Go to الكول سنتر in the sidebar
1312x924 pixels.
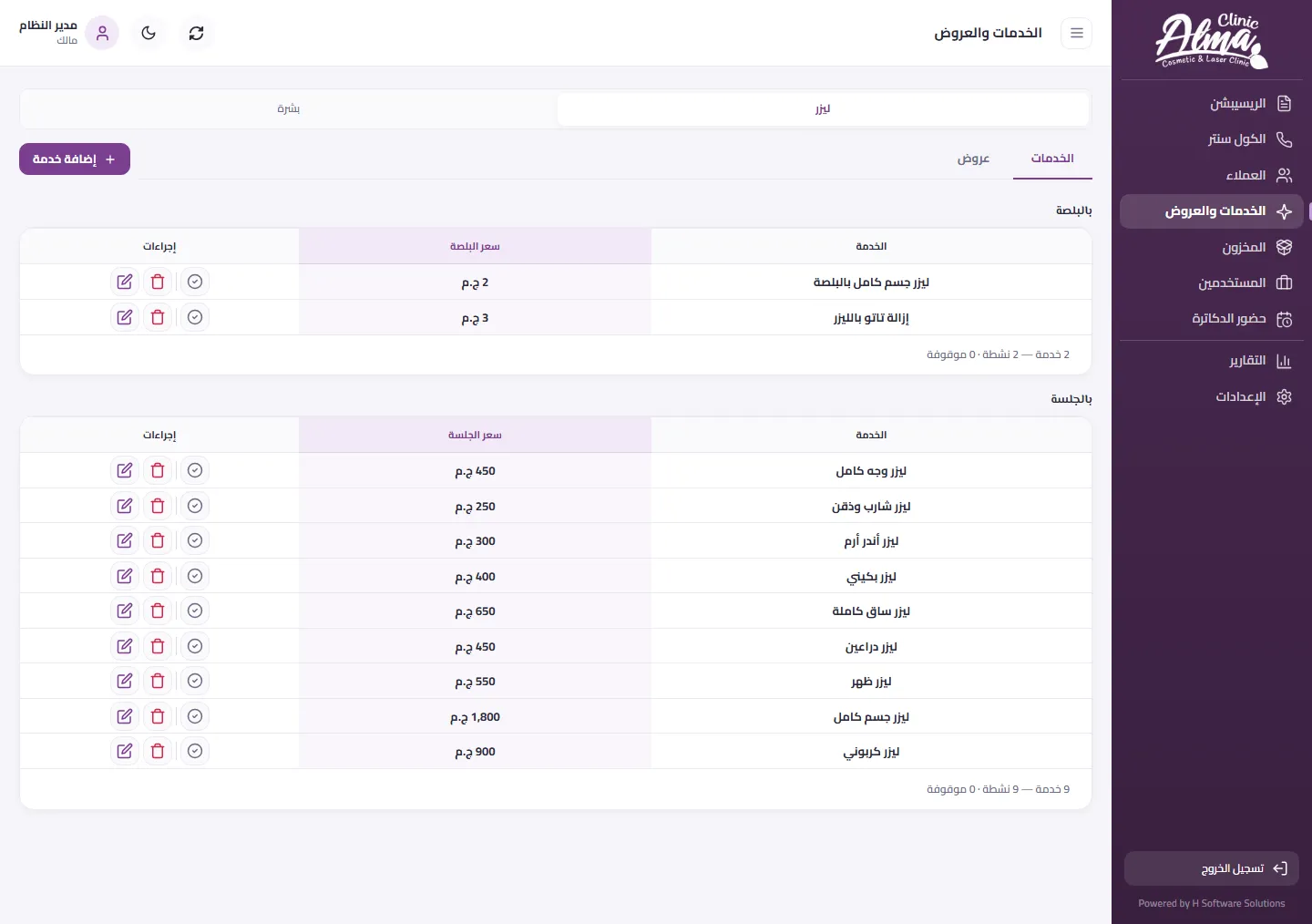[x=1212, y=139]
